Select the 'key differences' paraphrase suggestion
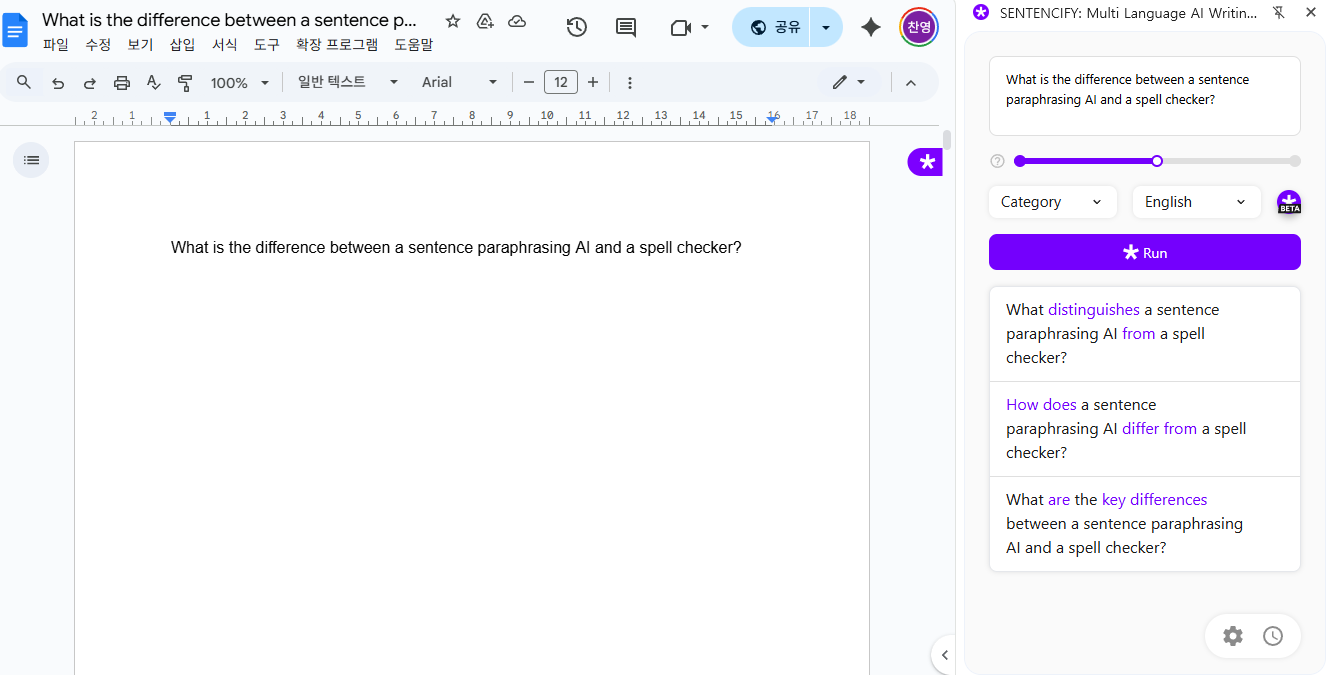 (x=1145, y=524)
